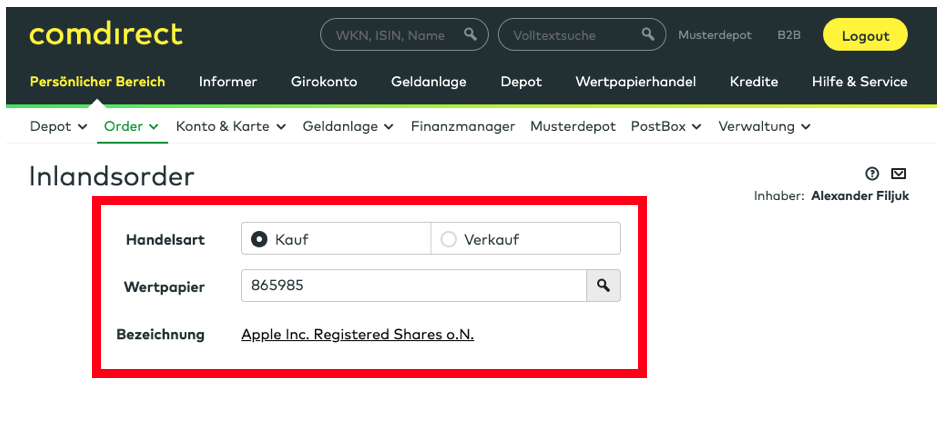Expand the PostBox dropdown
Viewport: 948px width, 436px height.
(666, 126)
